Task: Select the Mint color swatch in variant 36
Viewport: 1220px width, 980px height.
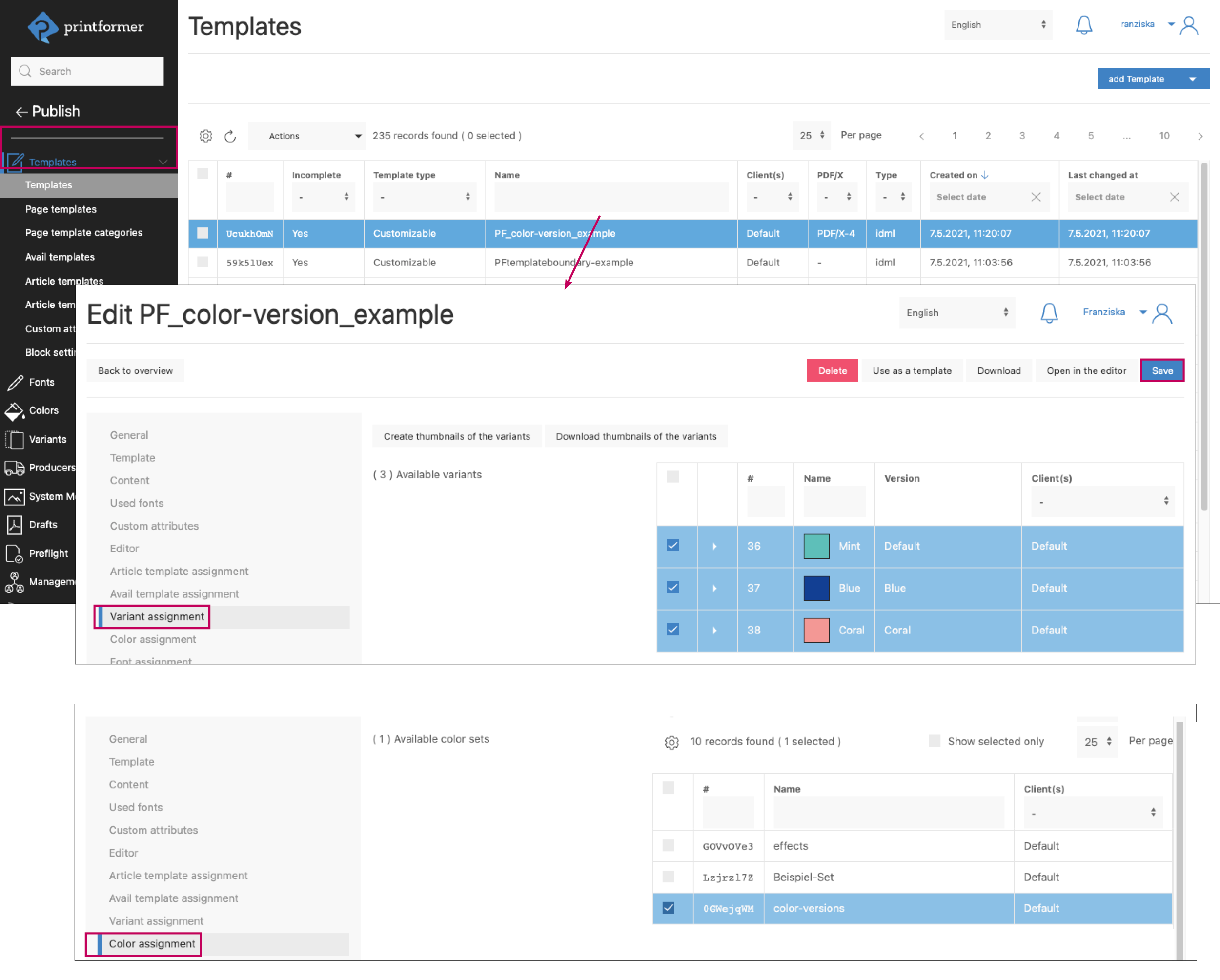Action: (x=815, y=545)
